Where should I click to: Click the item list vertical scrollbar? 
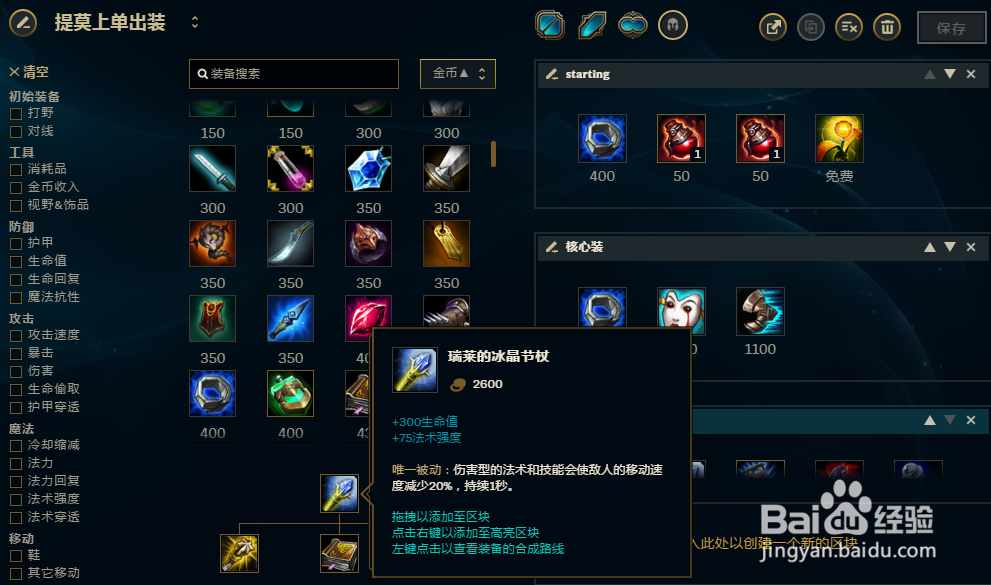pos(493,154)
